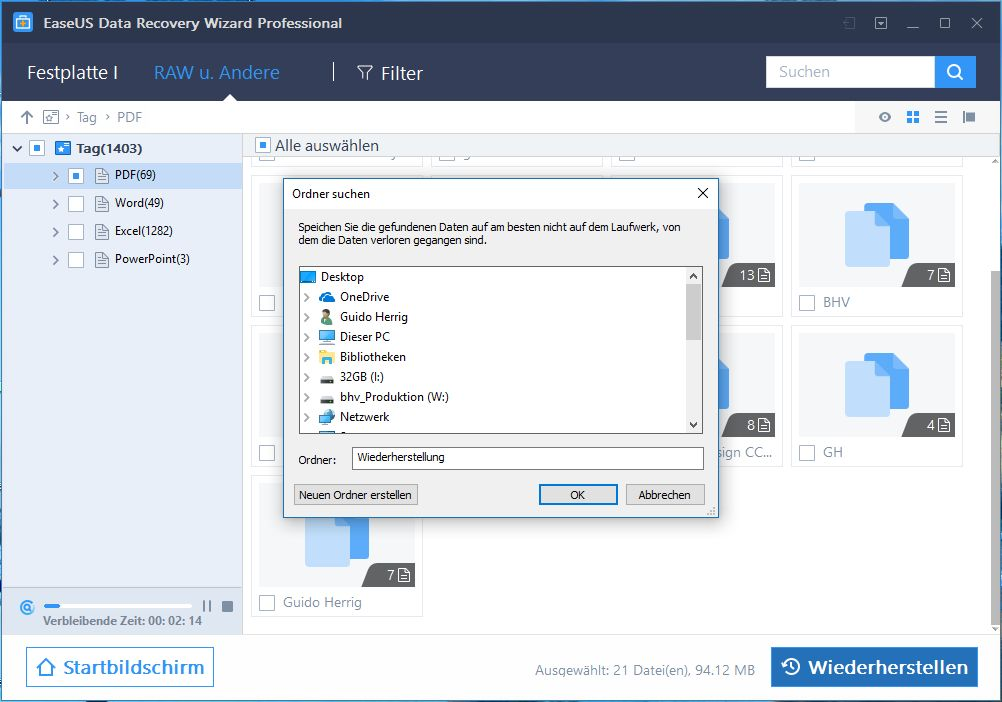The height and width of the screenshot is (702, 1002).
Task: Click the Suchen search field
Action: (851, 72)
